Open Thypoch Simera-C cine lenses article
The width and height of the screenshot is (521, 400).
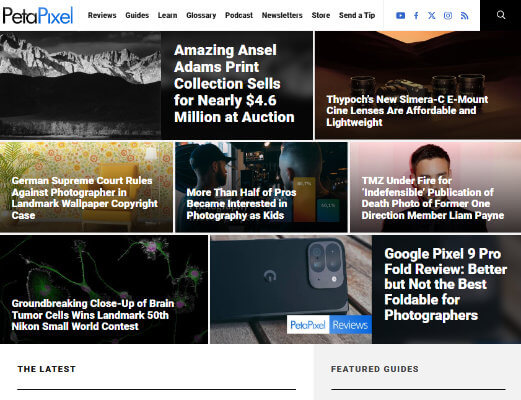click(x=407, y=111)
